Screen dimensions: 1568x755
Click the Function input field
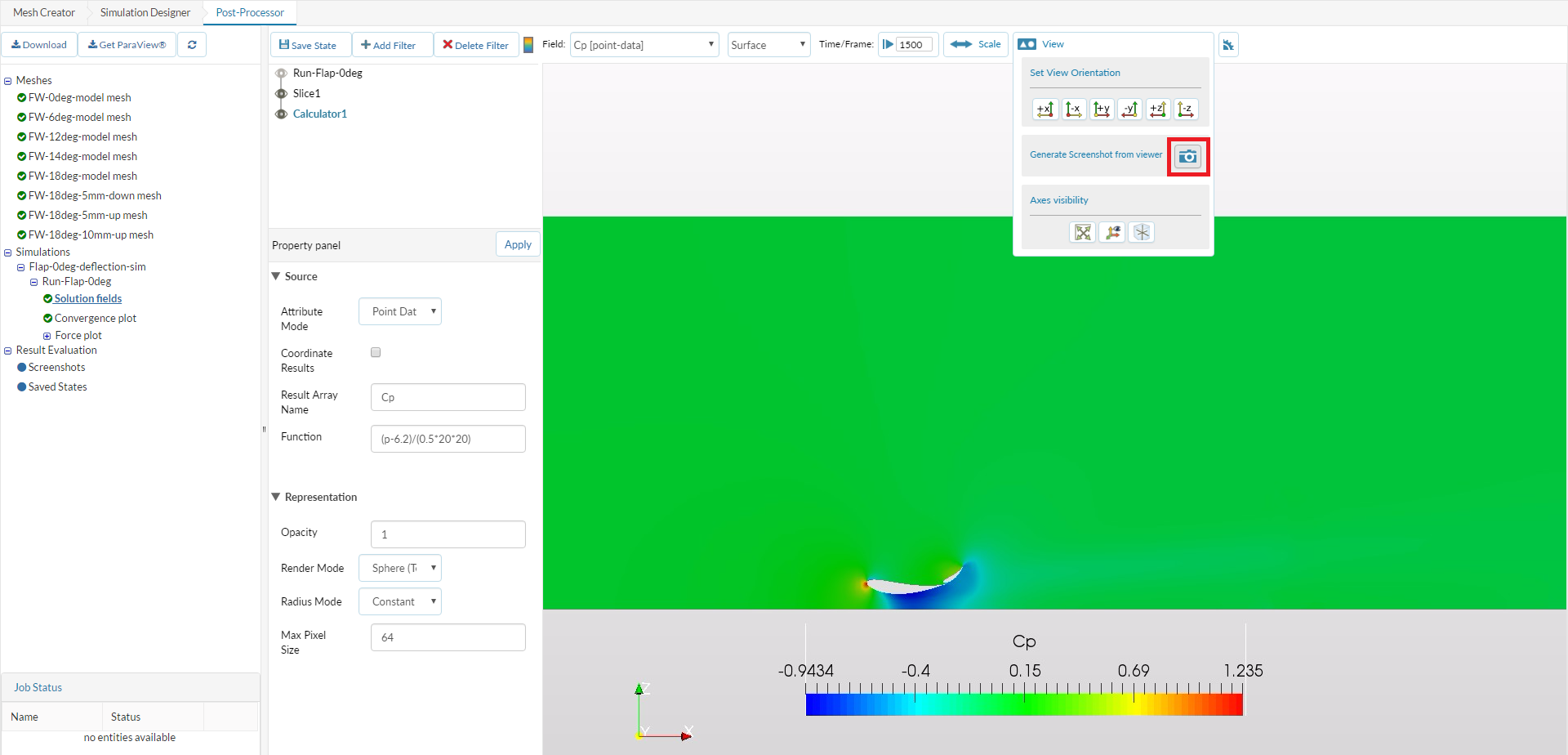point(448,439)
